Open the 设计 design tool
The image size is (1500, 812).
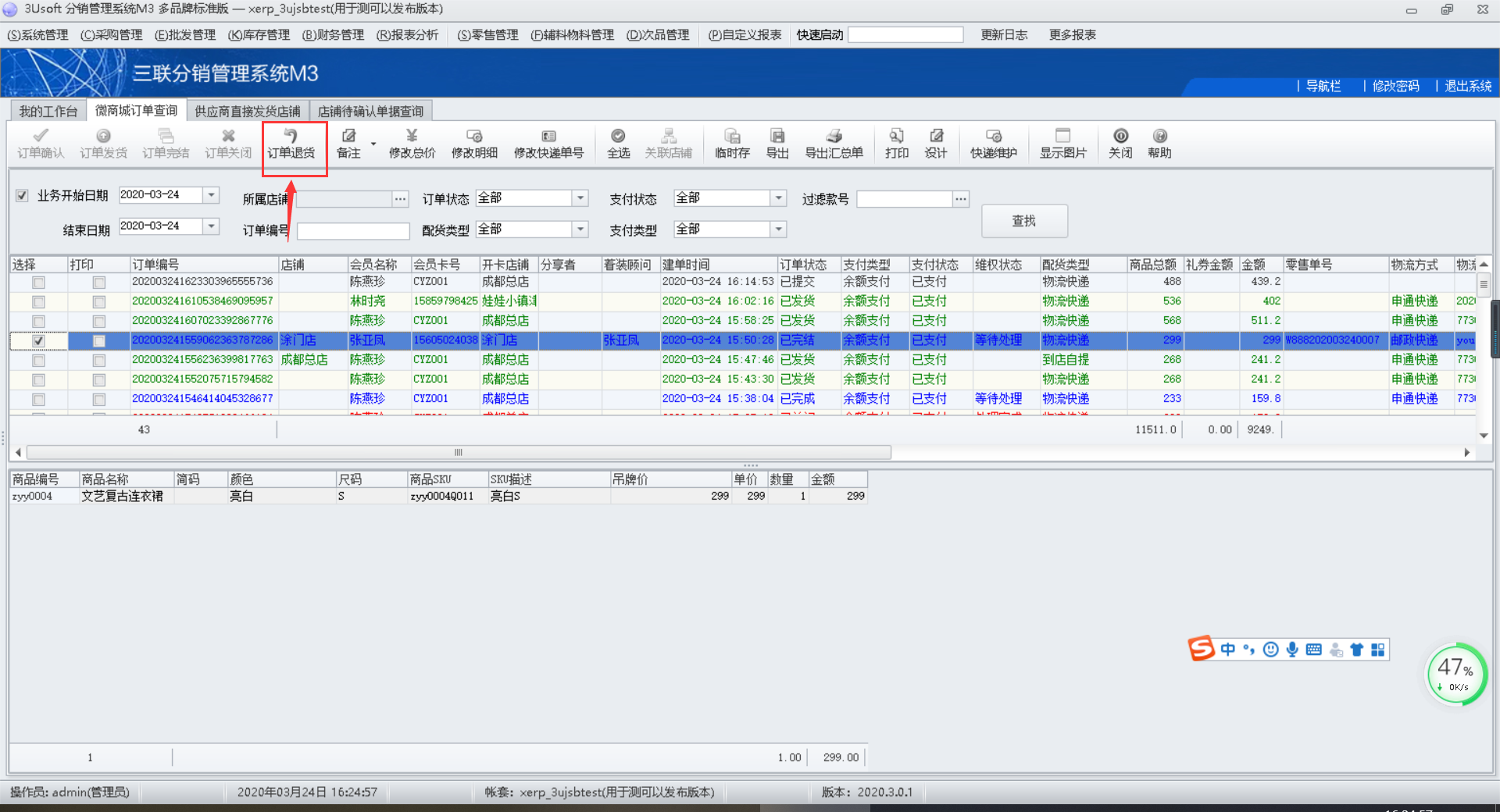(936, 144)
